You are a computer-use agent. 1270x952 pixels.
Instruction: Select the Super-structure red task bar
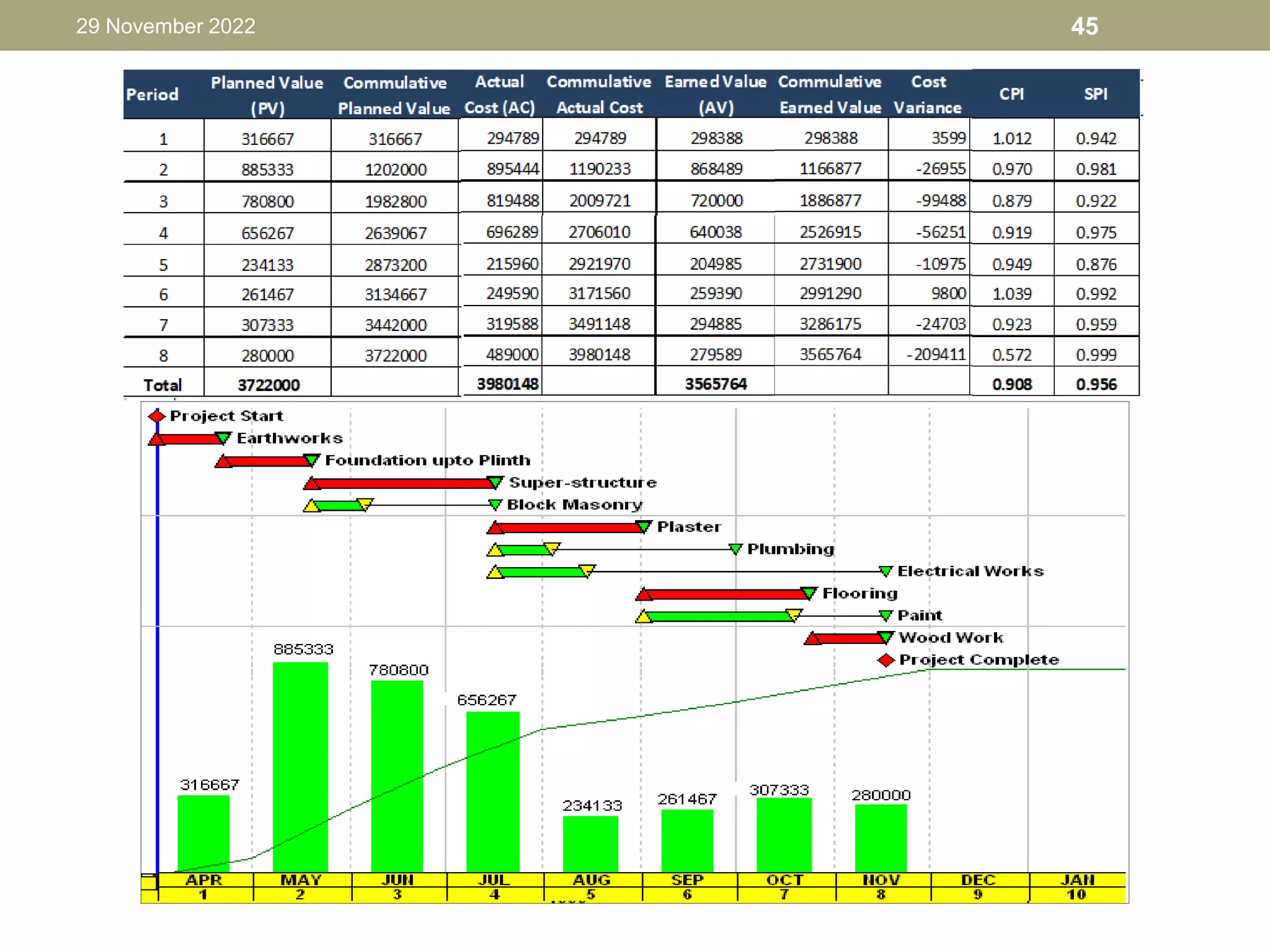(403, 483)
